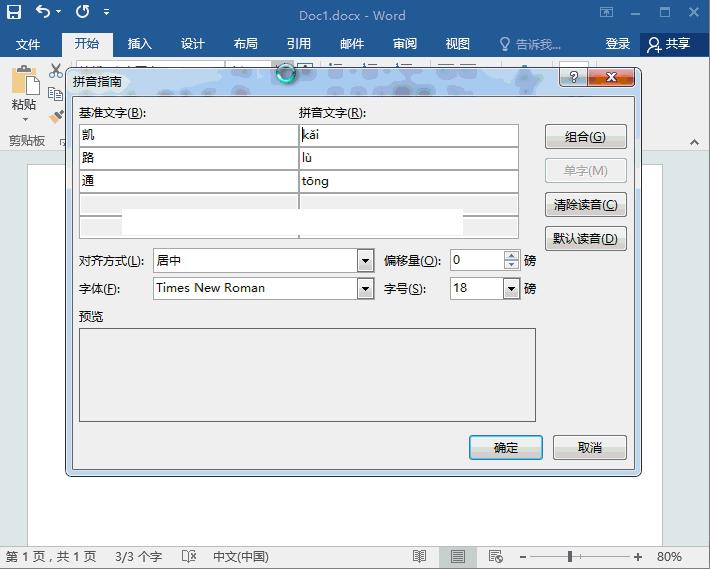Image resolution: width=710 pixels, height=569 pixels.
Task: Close the 拼音指南 dialog with red X
Action: tap(611, 77)
